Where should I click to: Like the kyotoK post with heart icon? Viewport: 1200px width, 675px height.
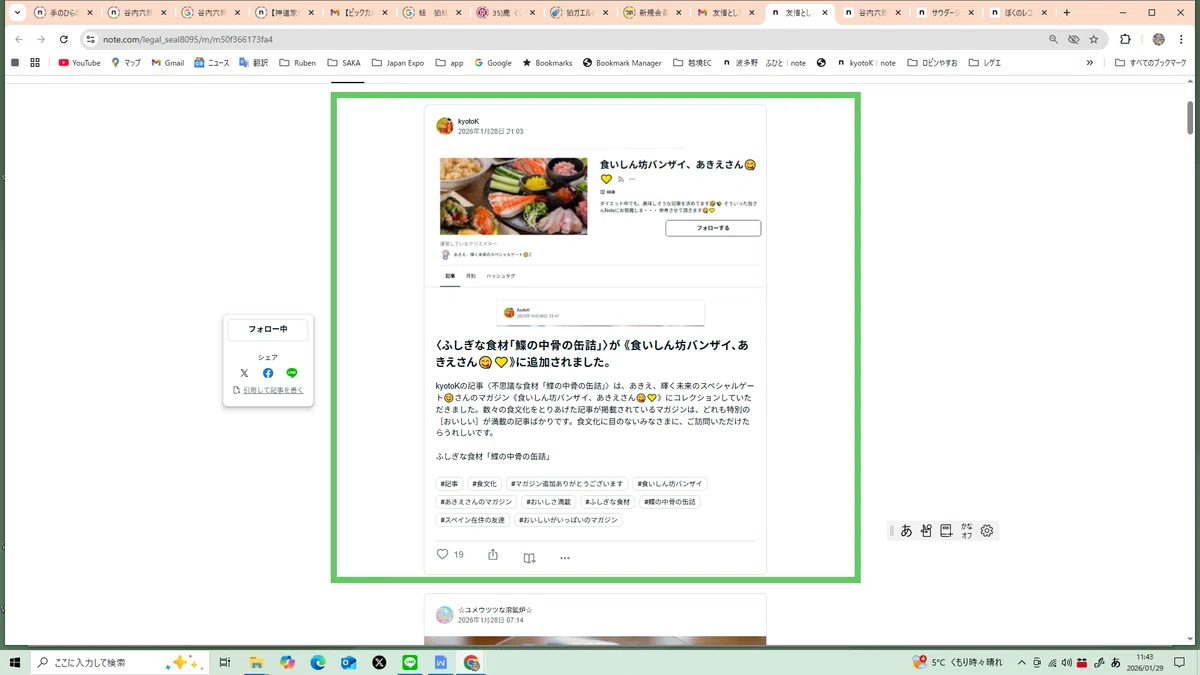pos(443,554)
